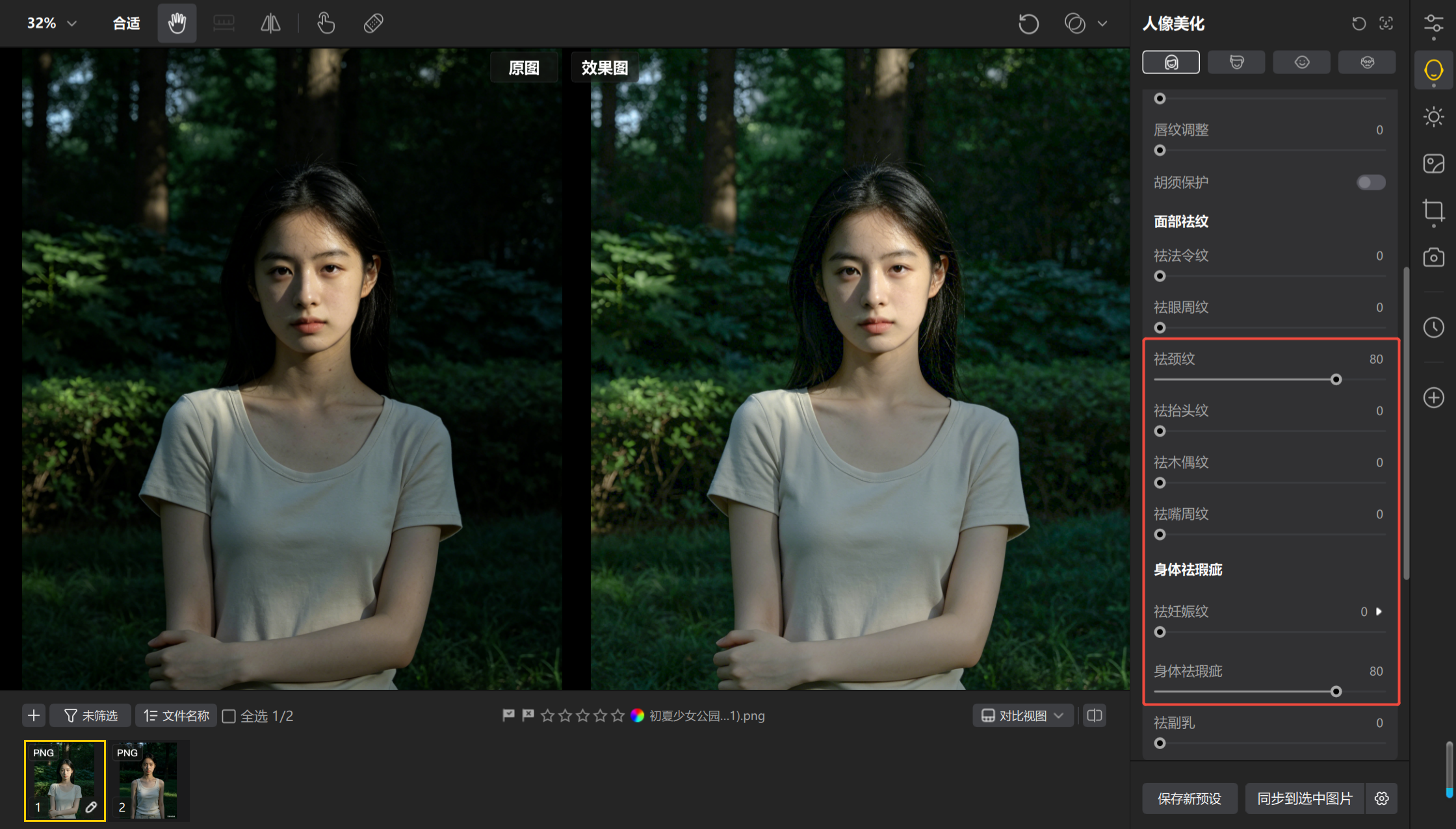Select PNG thumbnail number 1
The width and height of the screenshot is (1456, 829).
tap(65, 781)
